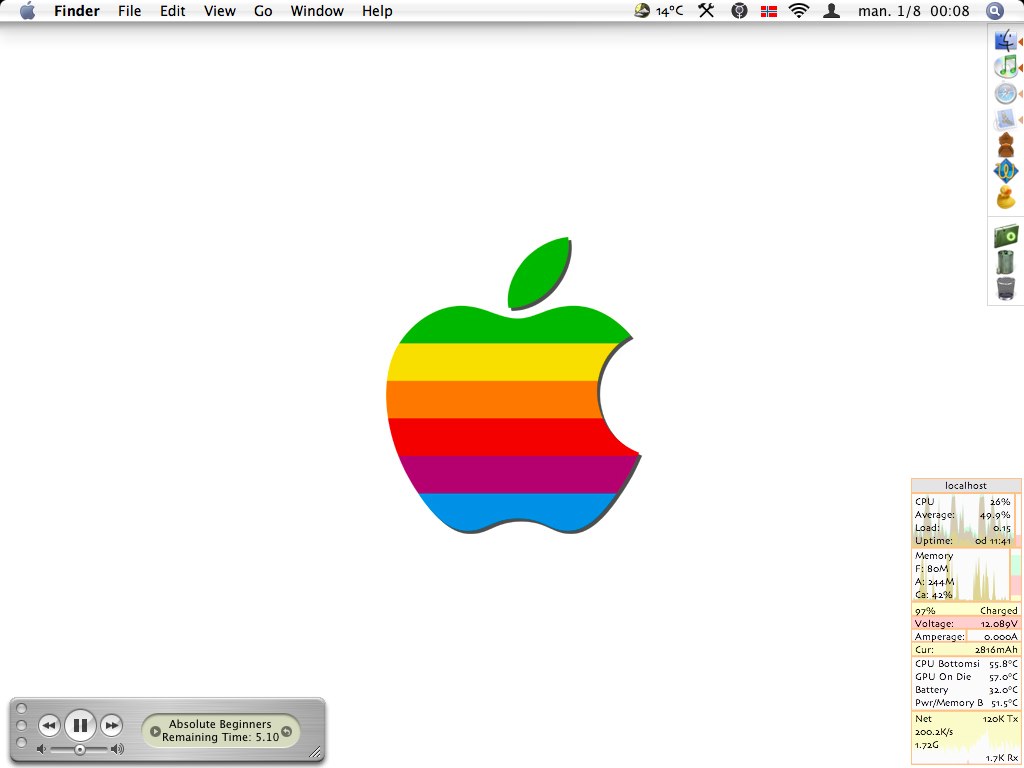
Task: Open the blue diamond W app in Dock
Action: (x=1006, y=171)
